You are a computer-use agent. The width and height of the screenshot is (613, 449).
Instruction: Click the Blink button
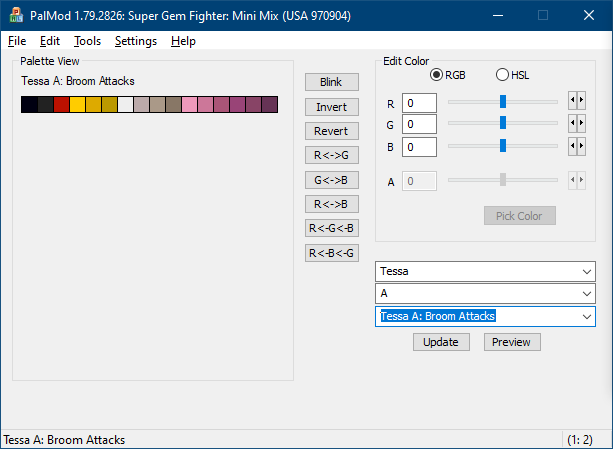[331, 82]
